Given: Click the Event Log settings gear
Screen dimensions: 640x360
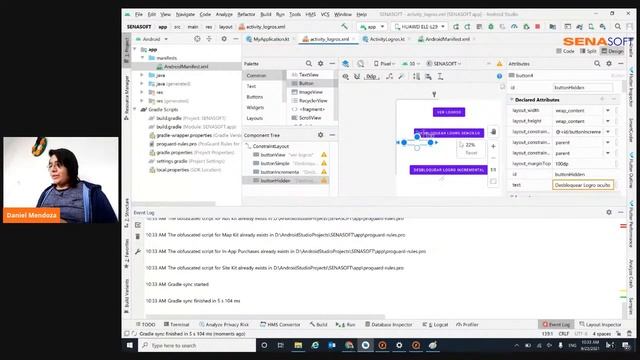Looking at the screenshot, I should pyautogui.click(x=609, y=212).
